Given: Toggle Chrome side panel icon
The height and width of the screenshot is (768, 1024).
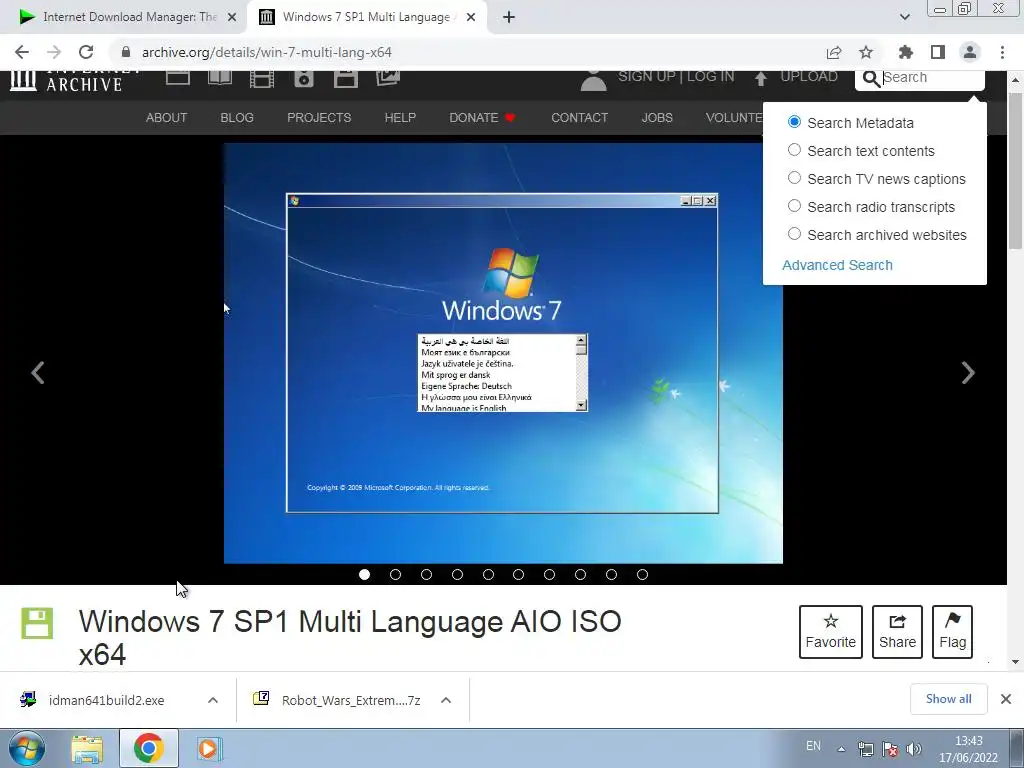Looking at the screenshot, I should point(938,52).
